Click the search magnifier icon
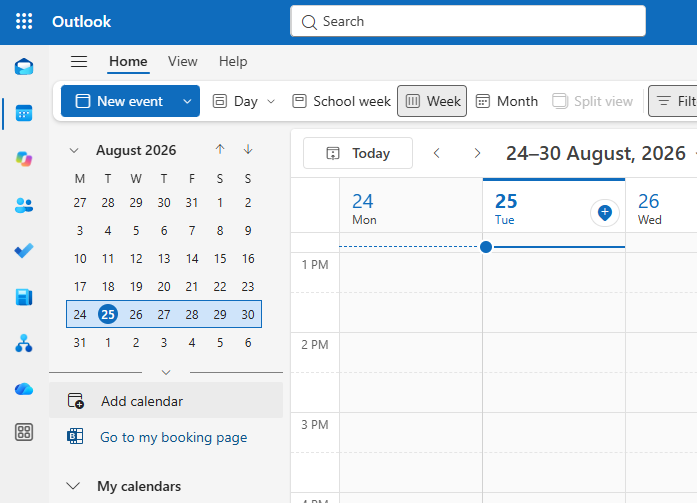Image resolution: width=697 pixels, height=503 pixels. (x=309, y=22)
